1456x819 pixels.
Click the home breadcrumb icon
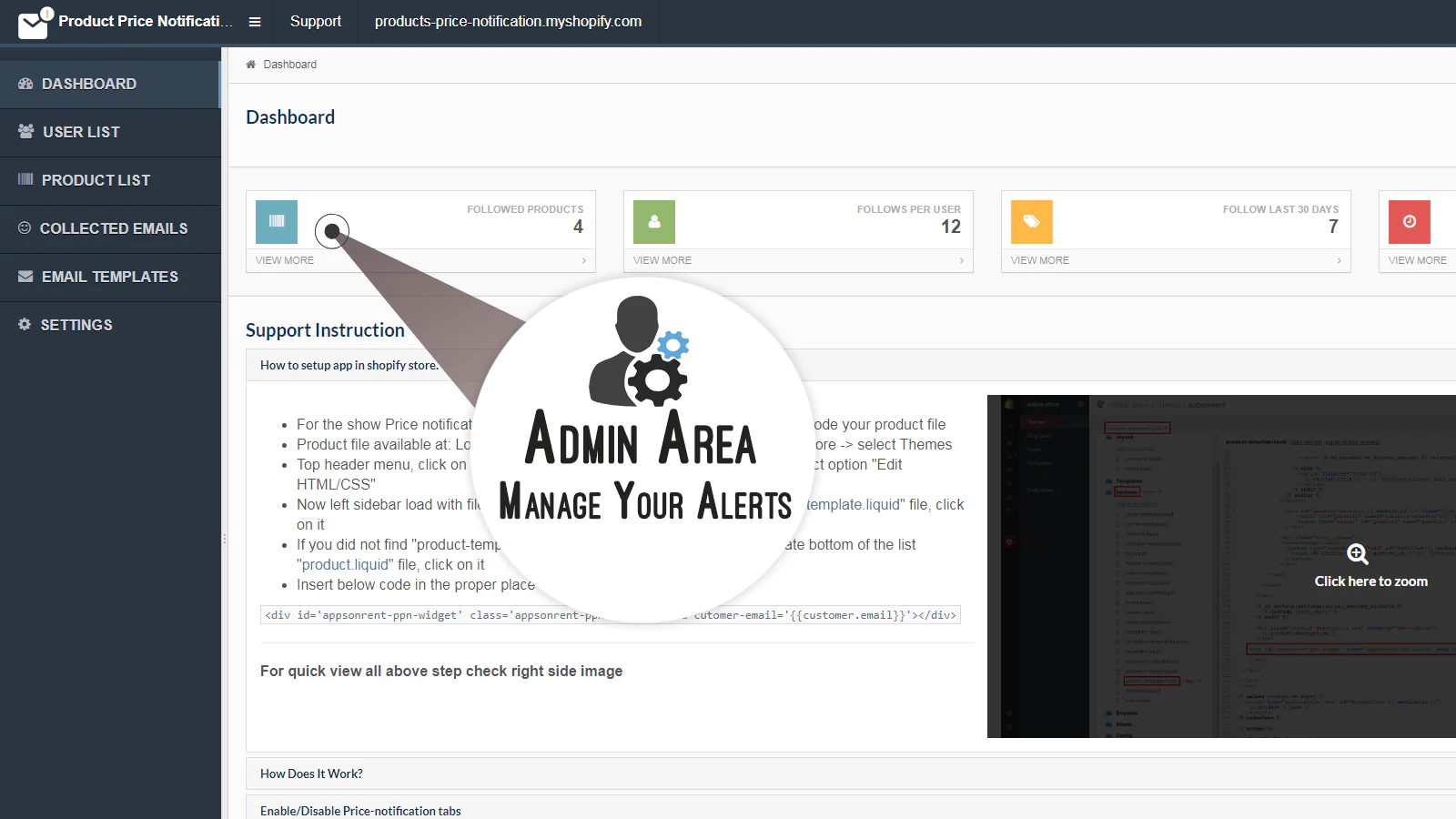251,65
